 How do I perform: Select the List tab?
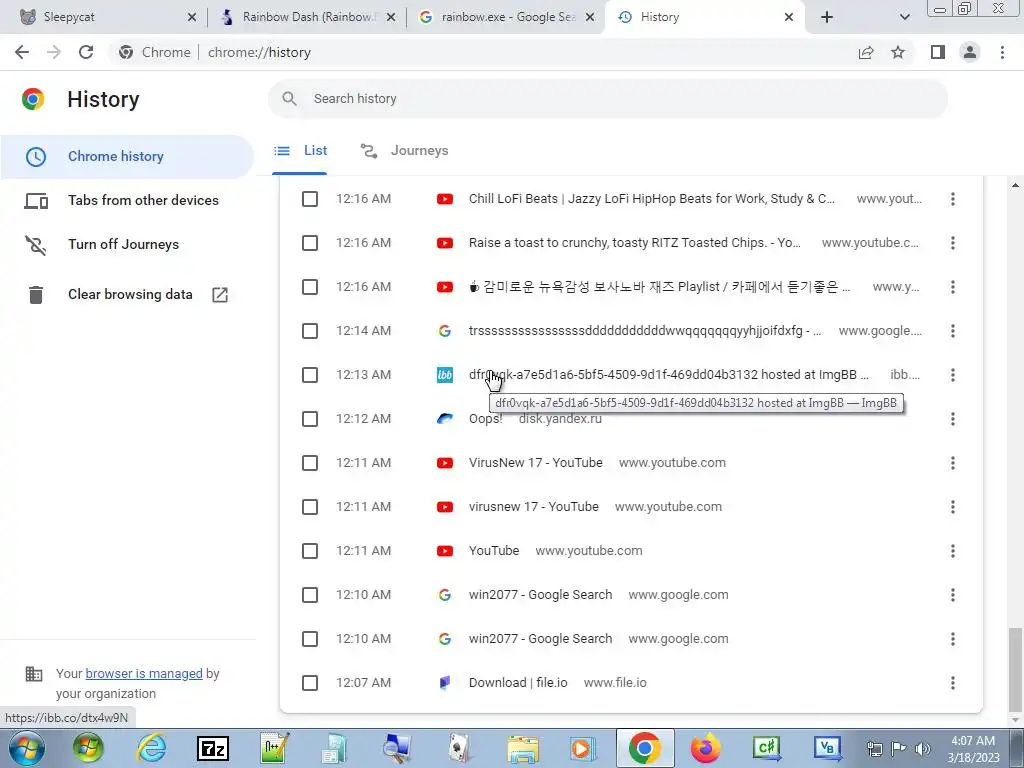(300, 151)
